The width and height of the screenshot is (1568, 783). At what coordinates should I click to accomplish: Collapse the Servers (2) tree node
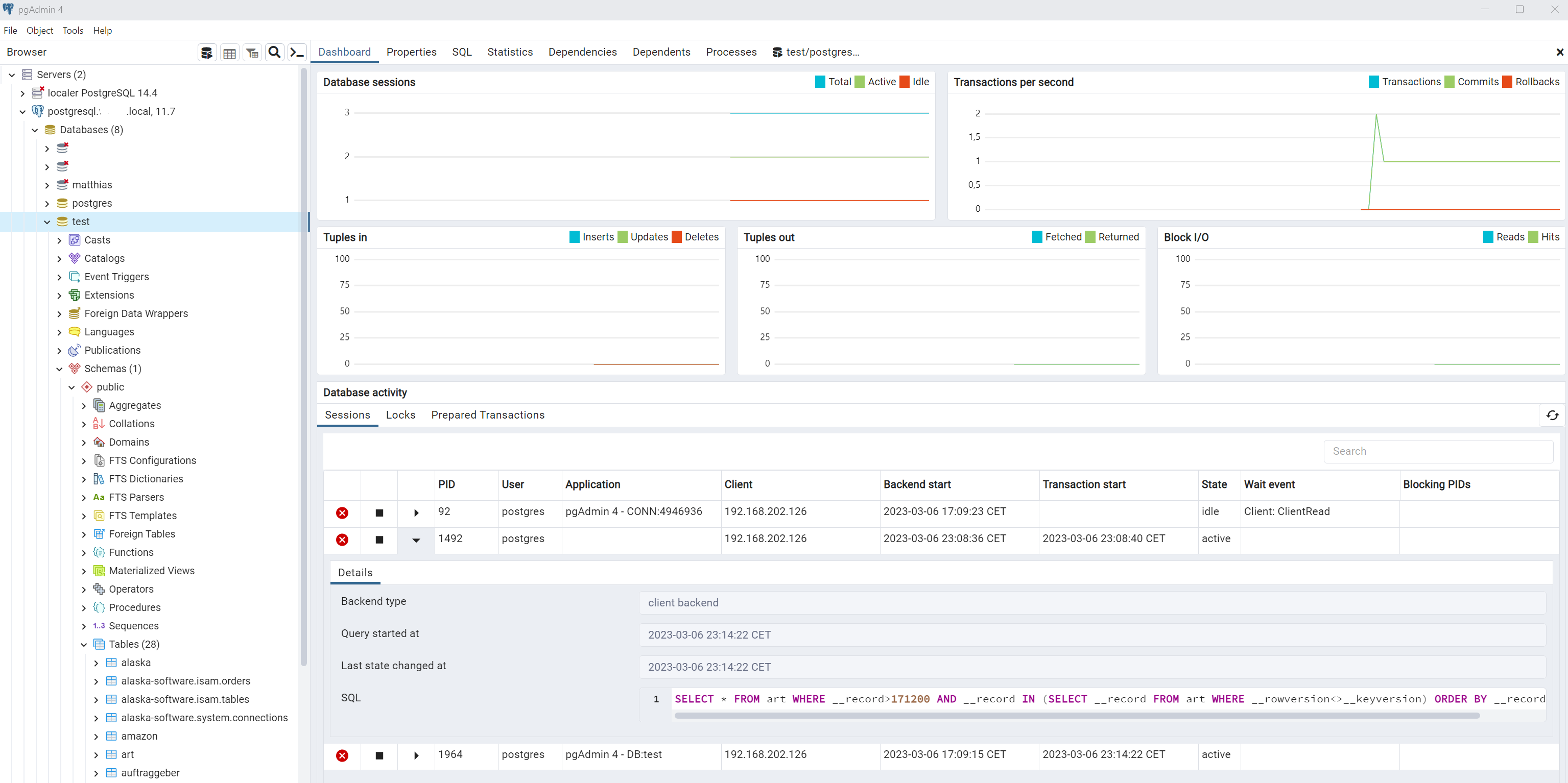pos(12,75)
